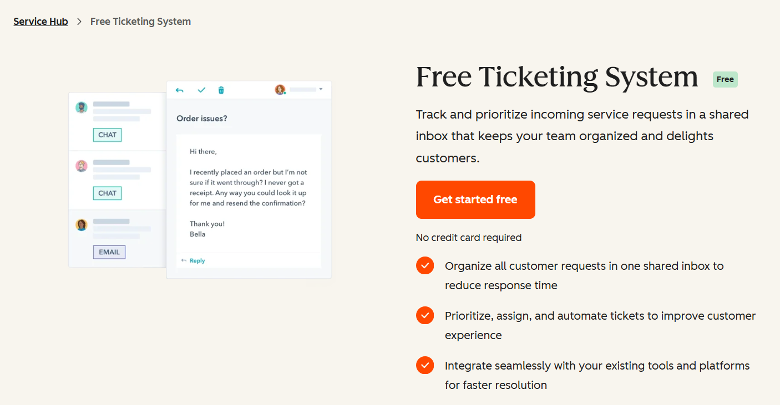Click the orange checkmark beside Organize all customer requests
Screen dimensions: 780x405
[x=425, y=266]
